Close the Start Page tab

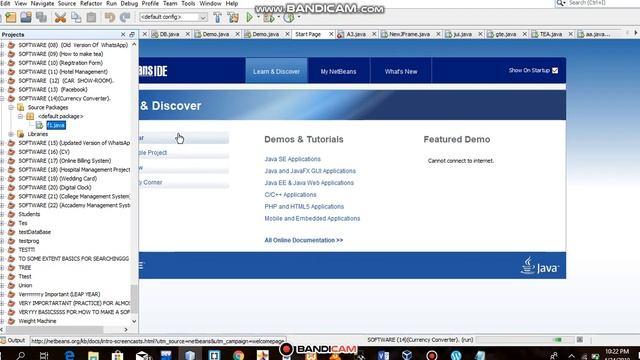tap(331, 34)
